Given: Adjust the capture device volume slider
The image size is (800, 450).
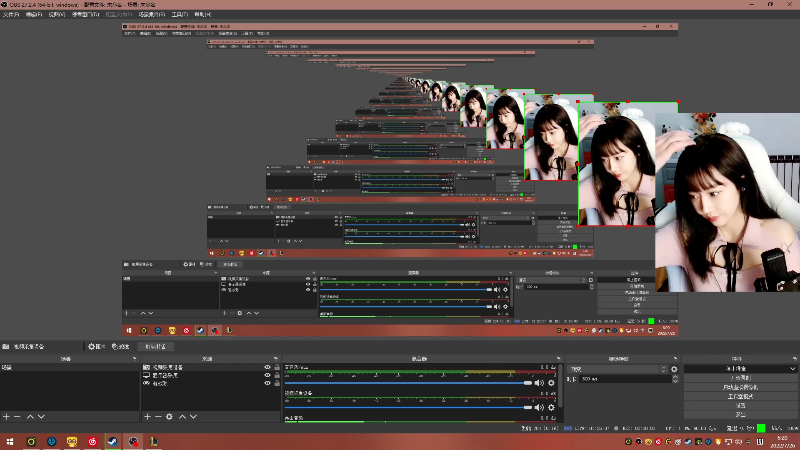Looking at the screenshot, I should point(408,407).
